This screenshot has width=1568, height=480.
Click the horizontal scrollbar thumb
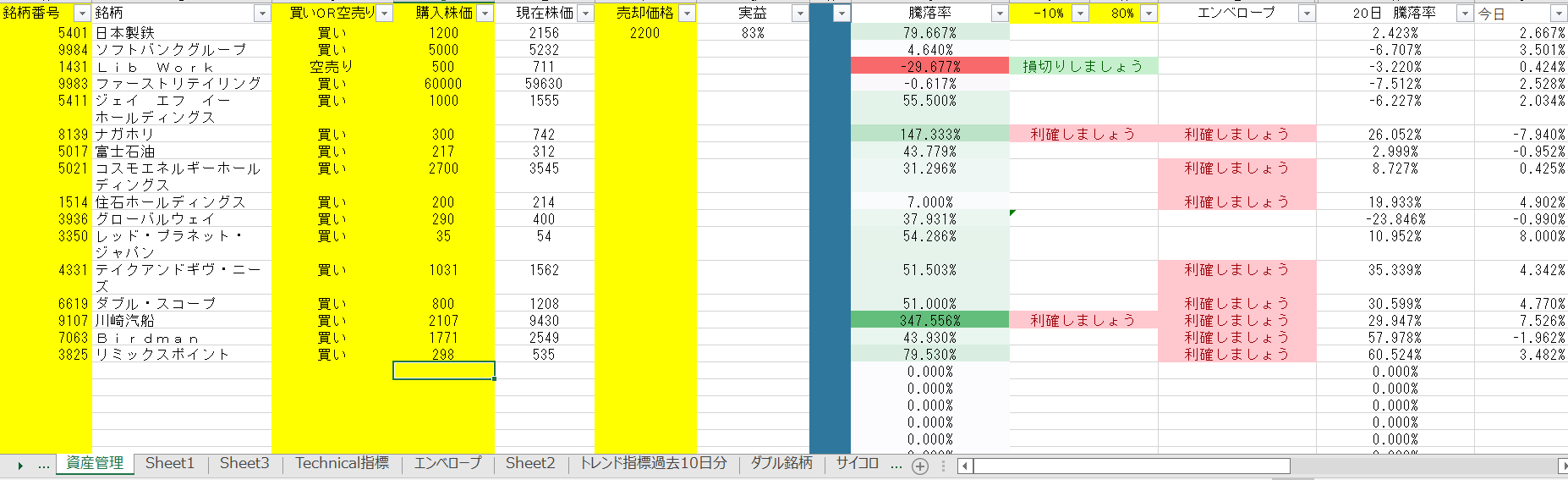click(1132, 466)
